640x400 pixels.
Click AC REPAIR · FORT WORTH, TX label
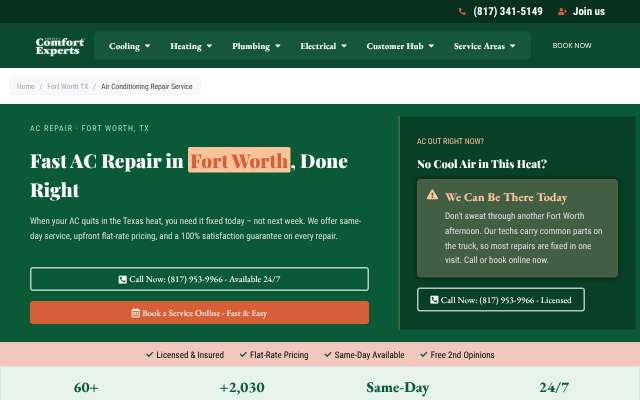click(x=89, y=128)
